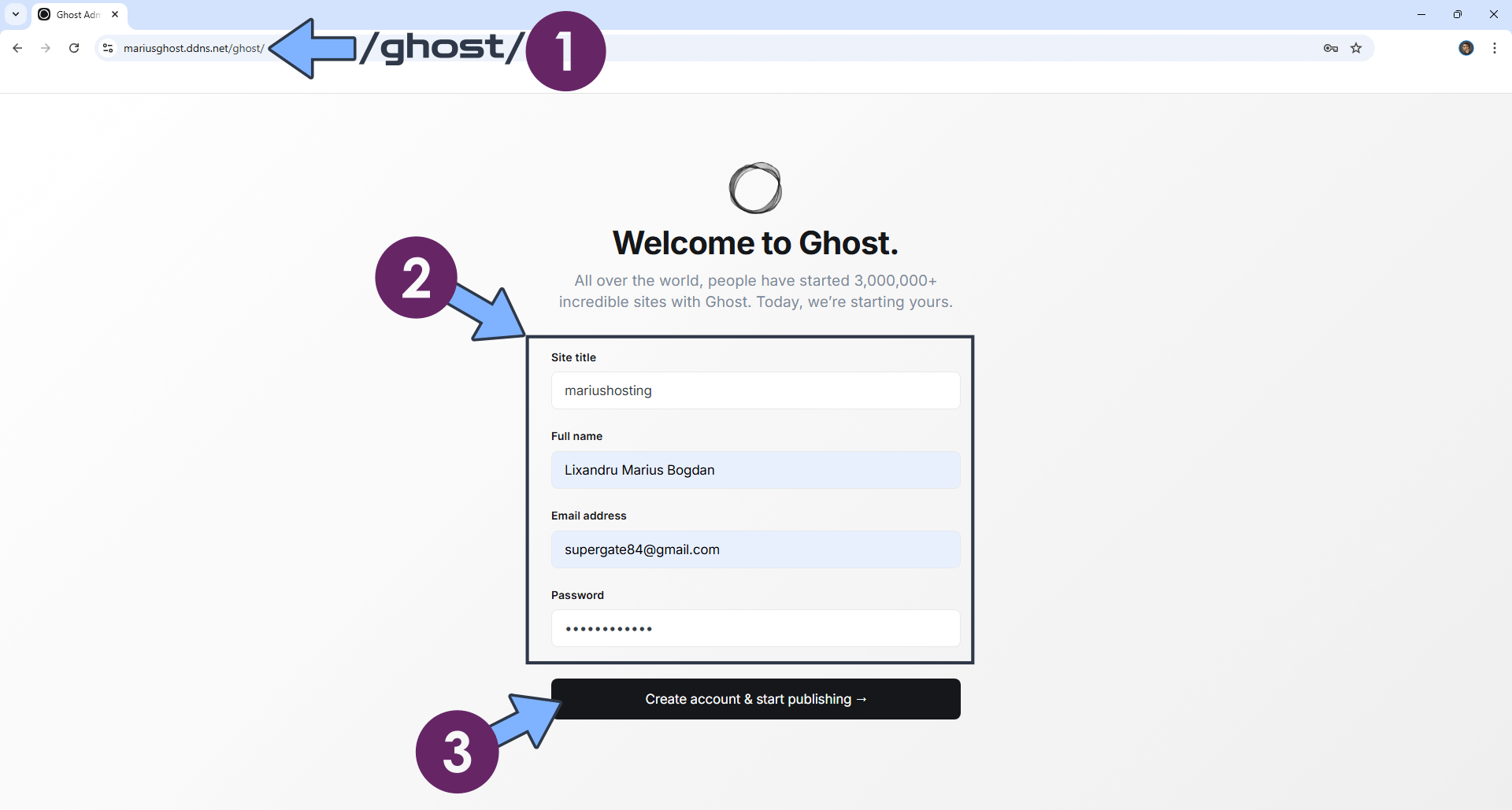Click the Password label
1512x810 pixels.
(x=577, y=595)
